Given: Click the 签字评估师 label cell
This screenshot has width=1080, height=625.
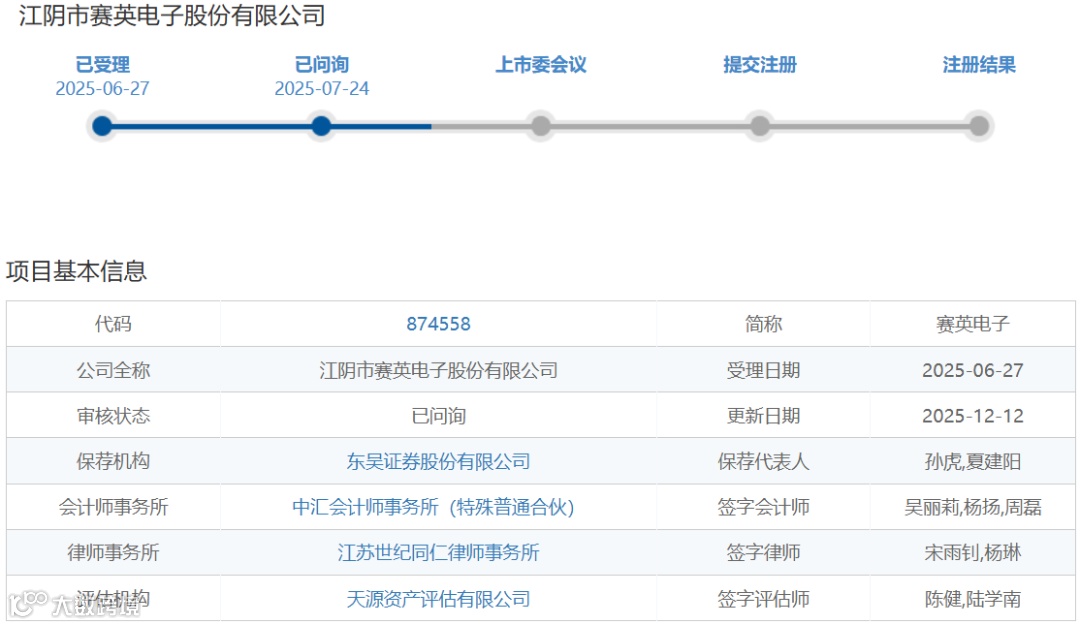Looking at the screenshot, I should 763,598.
